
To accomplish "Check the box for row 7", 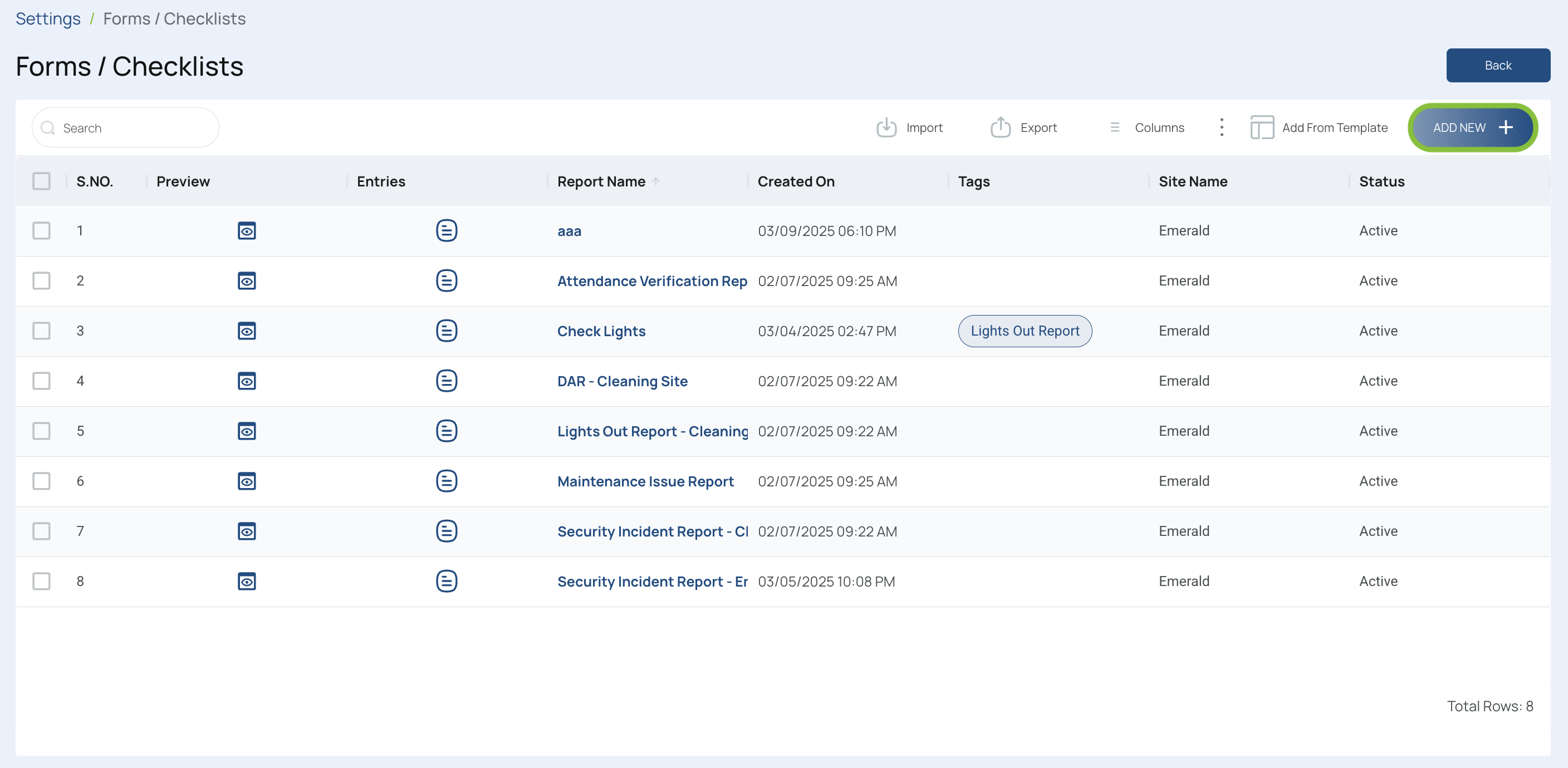I will 41,531.
